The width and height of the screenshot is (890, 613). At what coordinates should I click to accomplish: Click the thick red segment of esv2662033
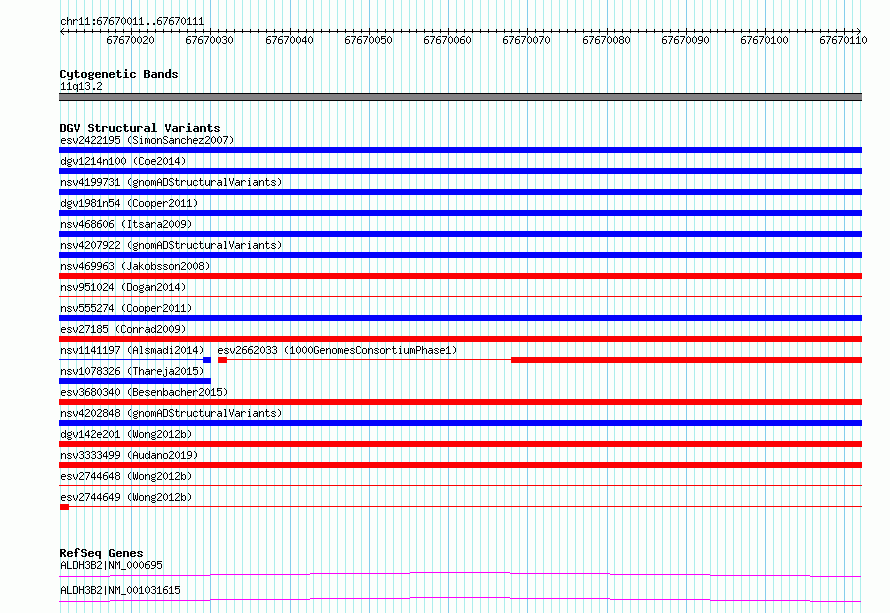click(x=687, y=360)
